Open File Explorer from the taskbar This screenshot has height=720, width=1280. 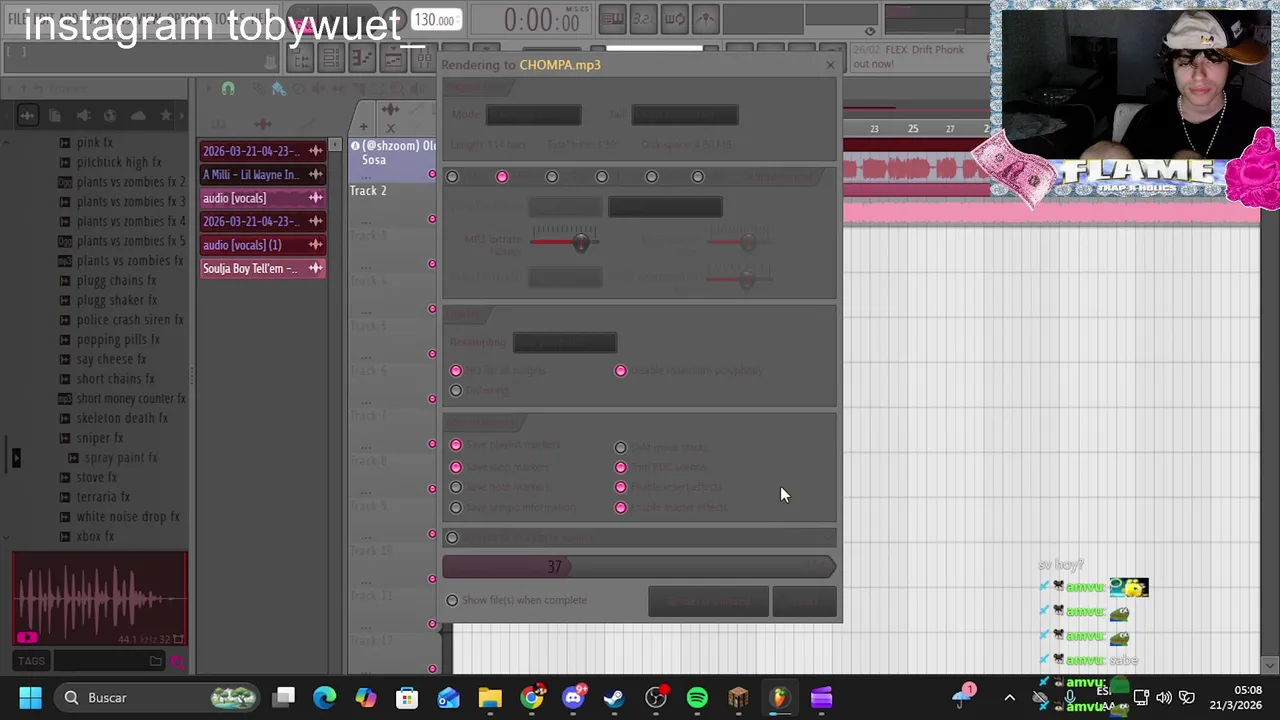click(x=490, y=697)
